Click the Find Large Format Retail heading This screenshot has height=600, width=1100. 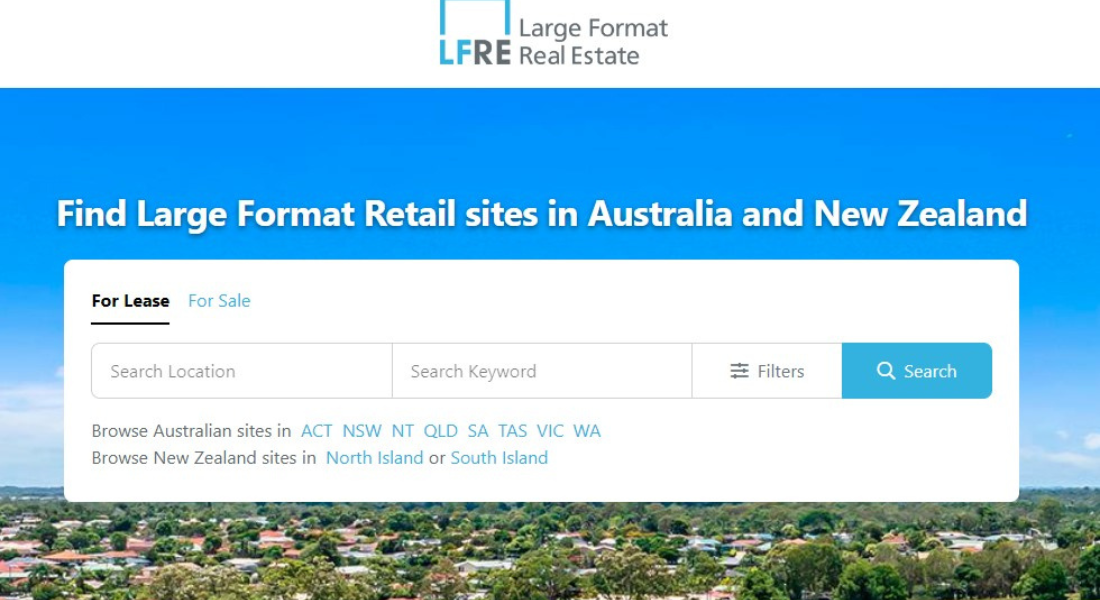coord(541,213)
